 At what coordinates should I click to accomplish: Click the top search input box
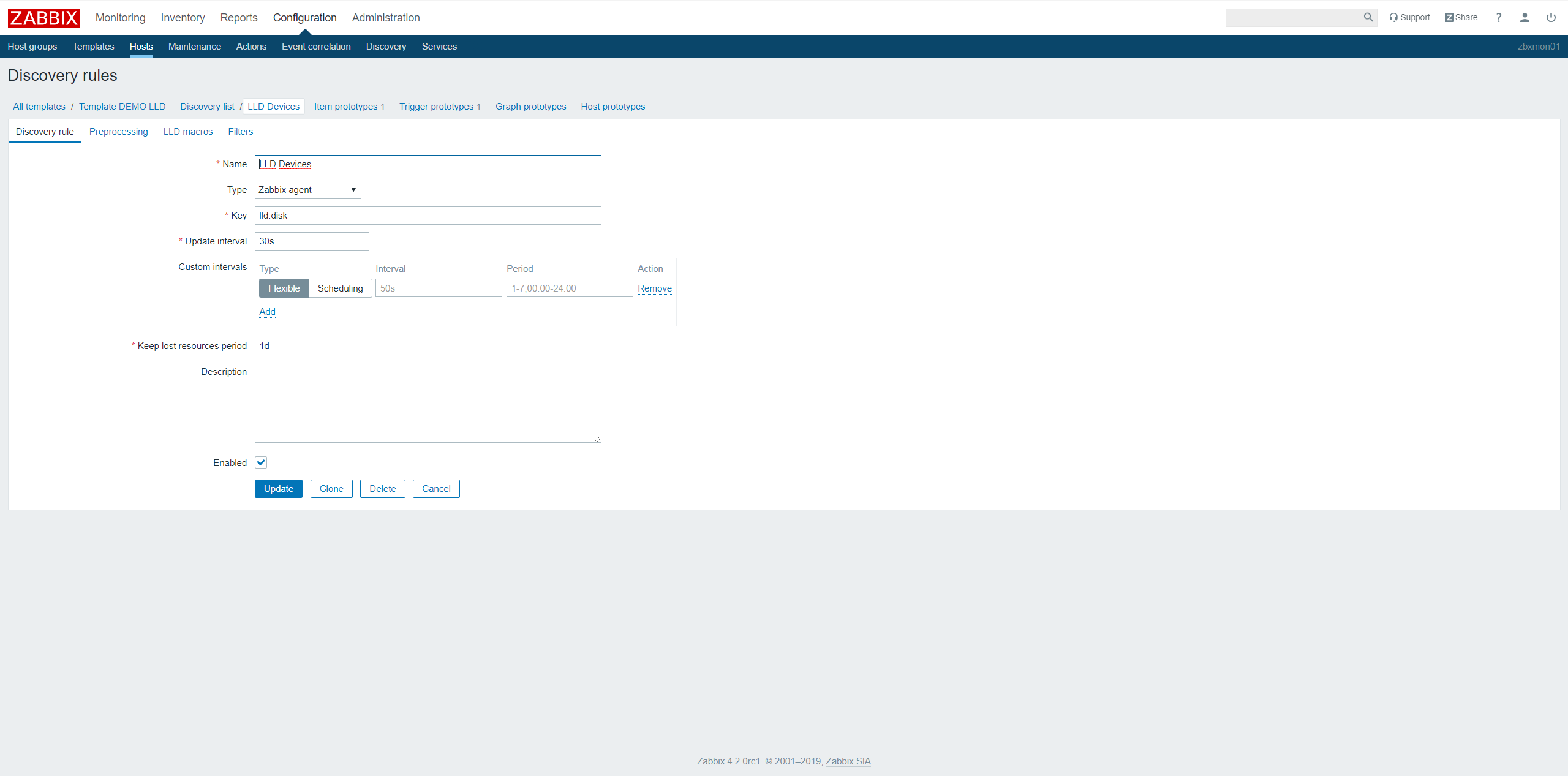tap(1294, 17)
